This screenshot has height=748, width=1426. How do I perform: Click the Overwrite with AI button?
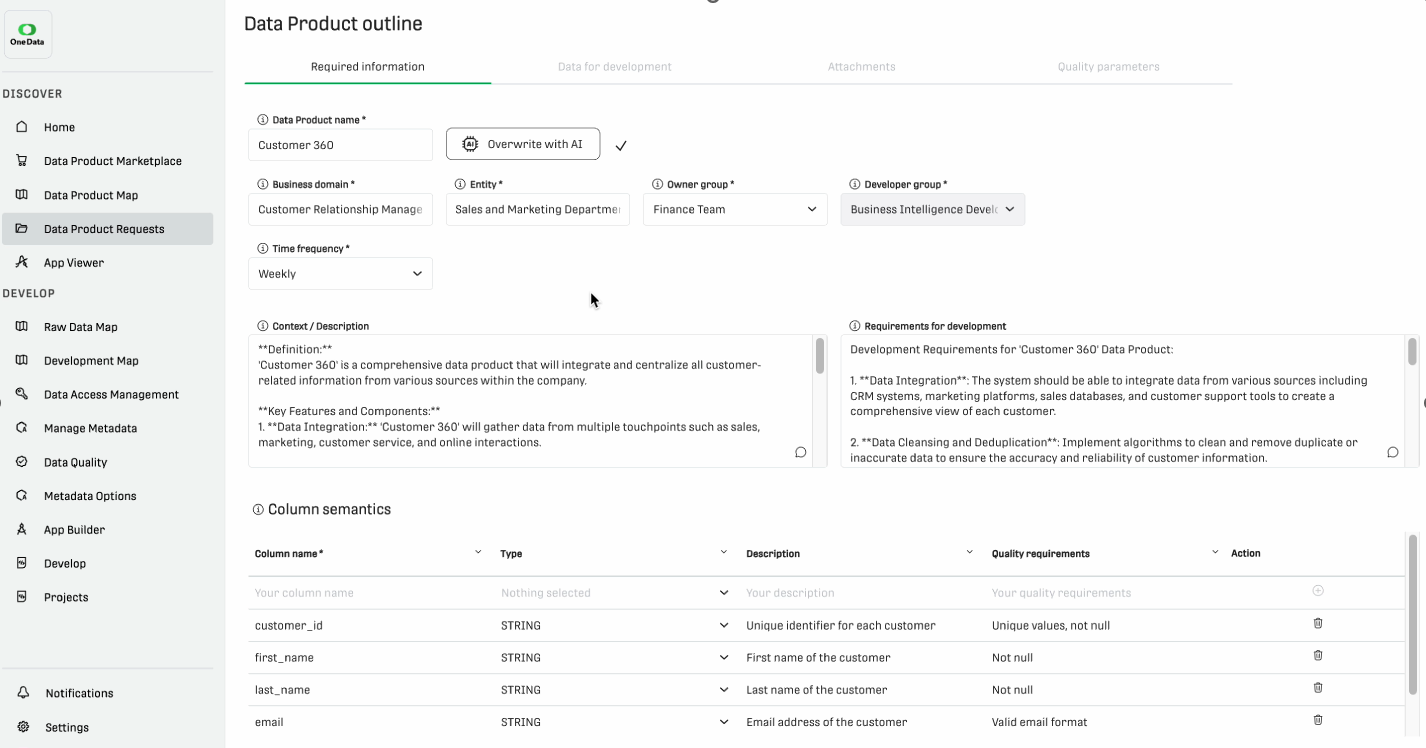522,143
